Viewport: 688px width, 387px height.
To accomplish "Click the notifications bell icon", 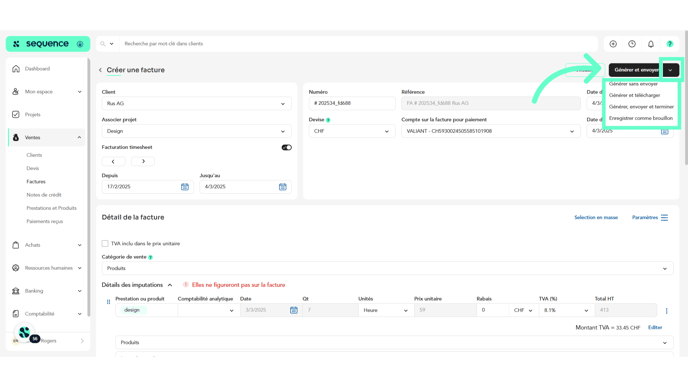I will click(x=651, y=44).
